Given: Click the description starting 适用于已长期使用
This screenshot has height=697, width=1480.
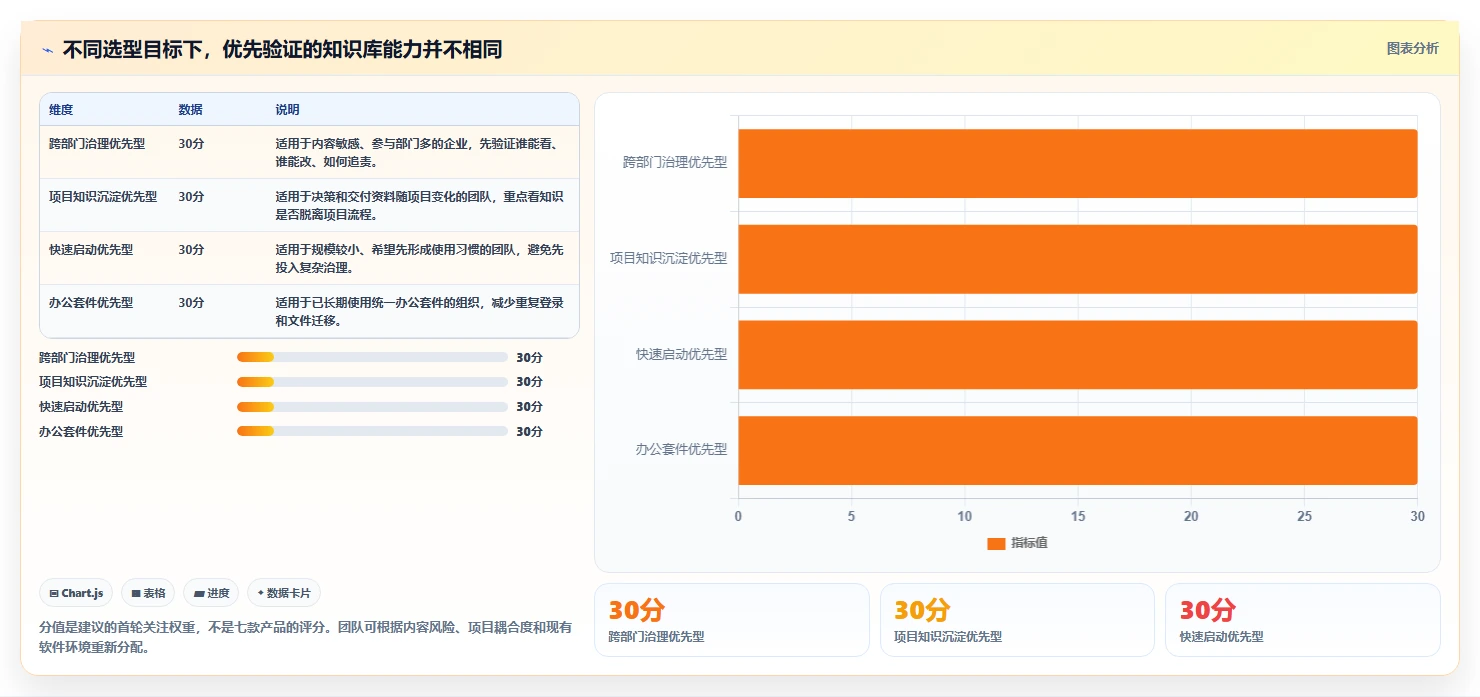Looking at the screenshot, I should [420, 312].
